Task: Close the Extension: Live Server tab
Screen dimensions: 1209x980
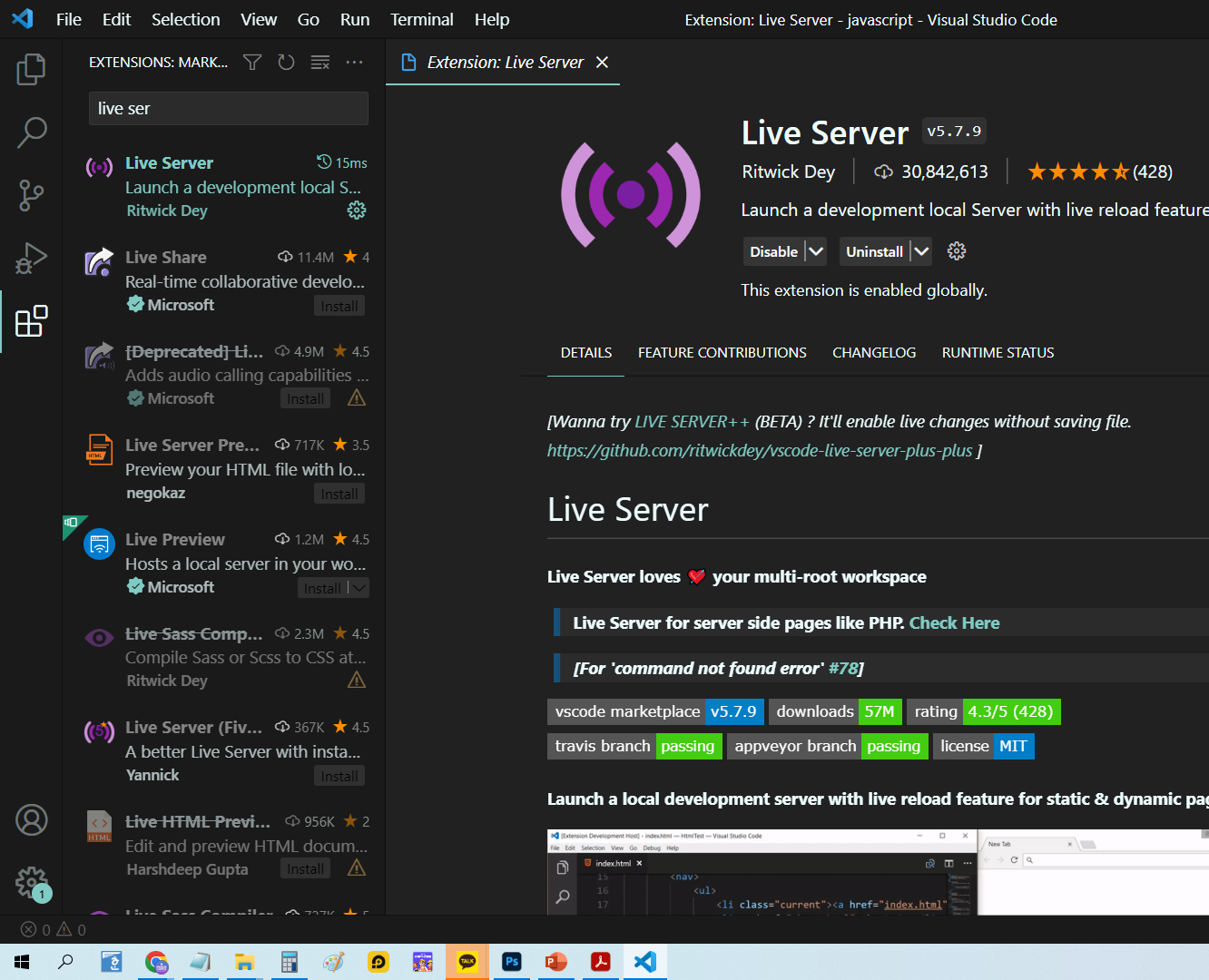Action: [602, 62]
